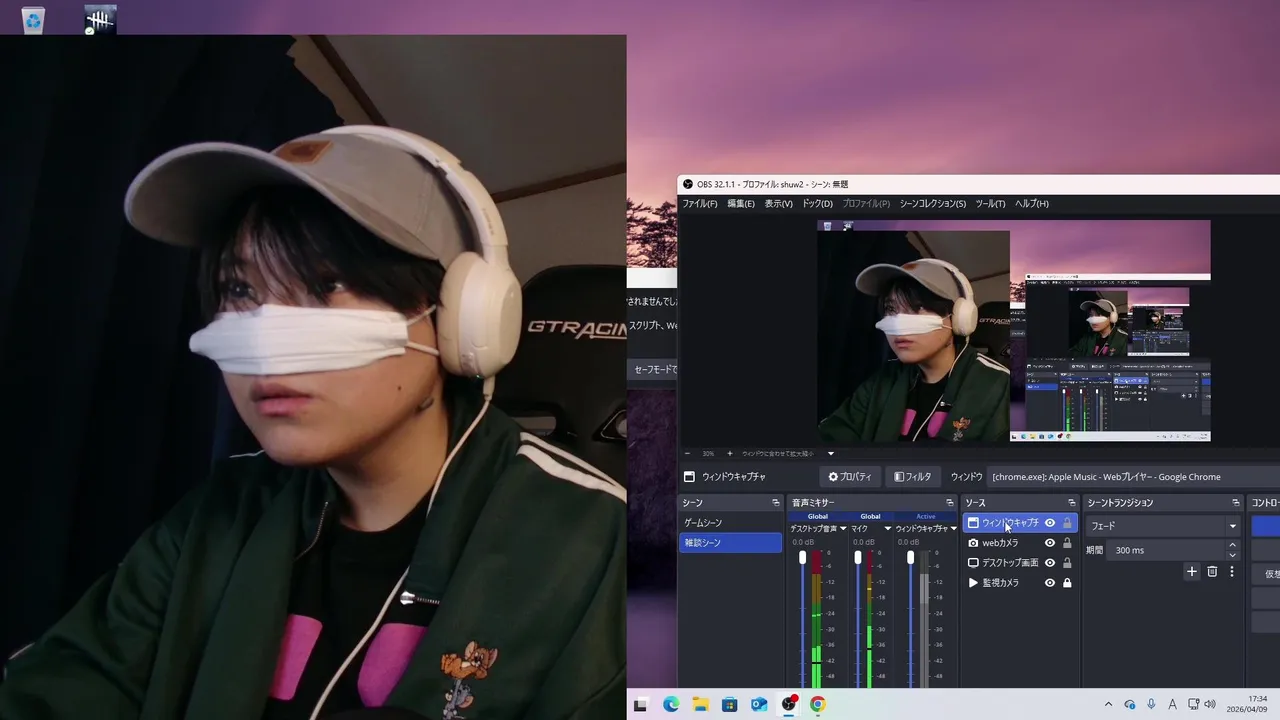Image resolution: width=1280 pixels, height=720 pixels.
Task: Click the preview zoom out minus button
Action: point(687,454)
